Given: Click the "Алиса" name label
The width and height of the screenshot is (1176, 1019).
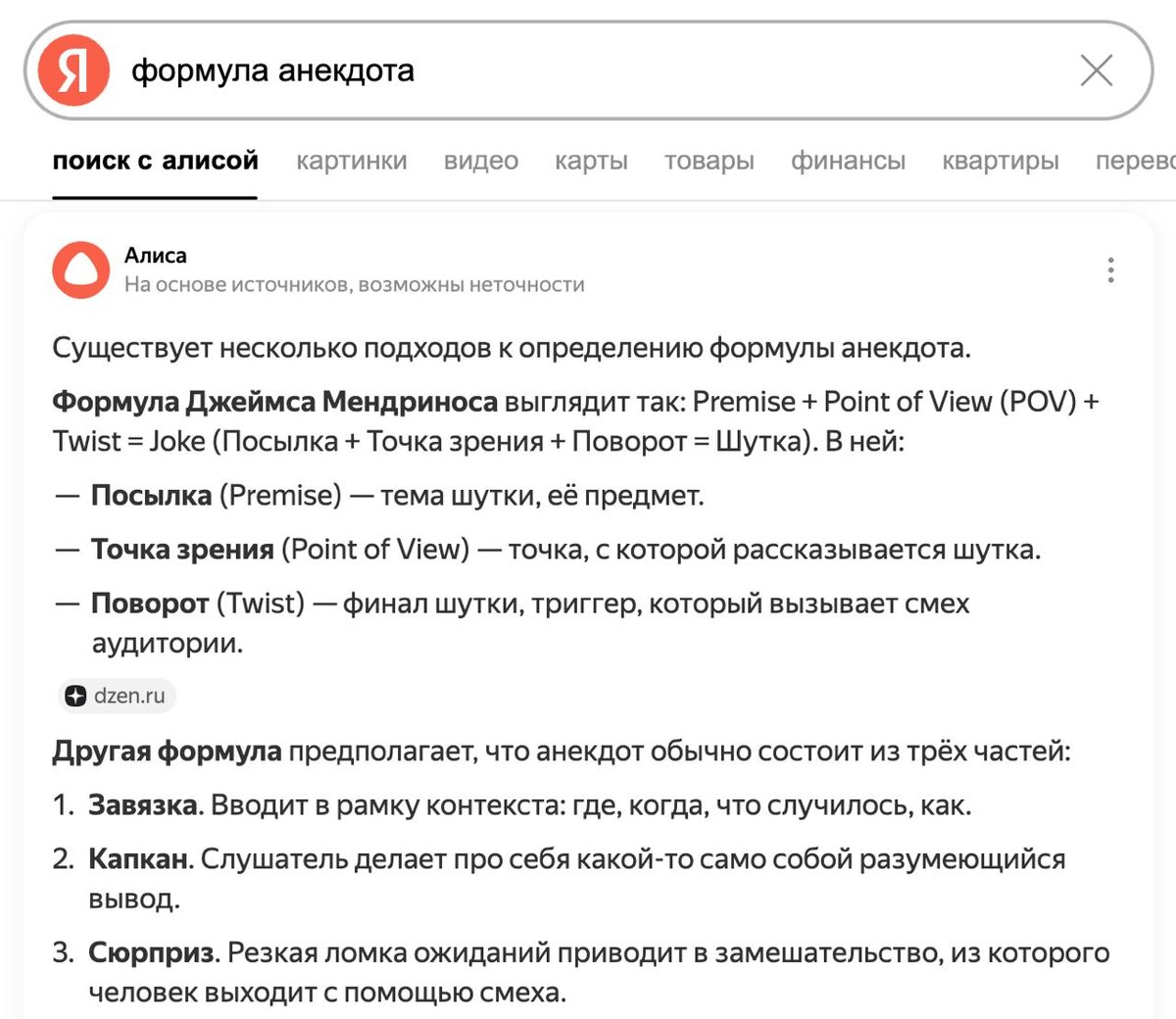Looking at the screenshot, I should (156, 256).
